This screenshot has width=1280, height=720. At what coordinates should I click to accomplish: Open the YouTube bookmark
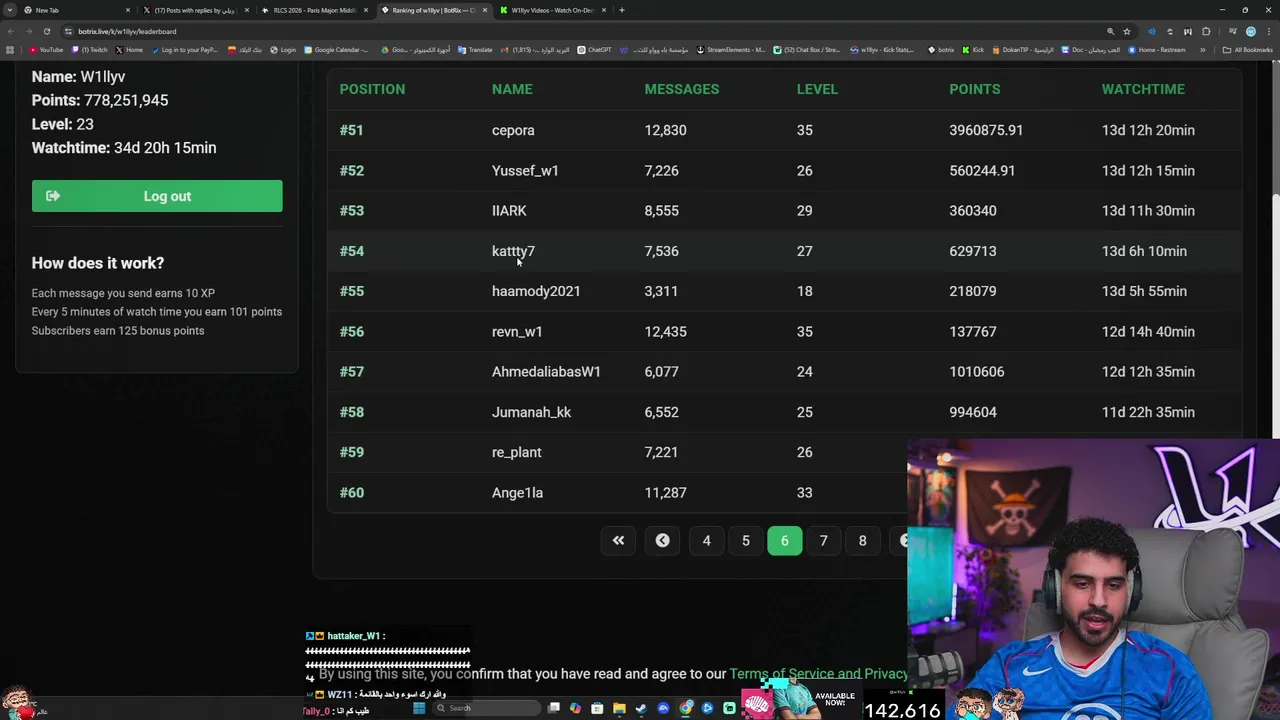click(x=45, y=49)
